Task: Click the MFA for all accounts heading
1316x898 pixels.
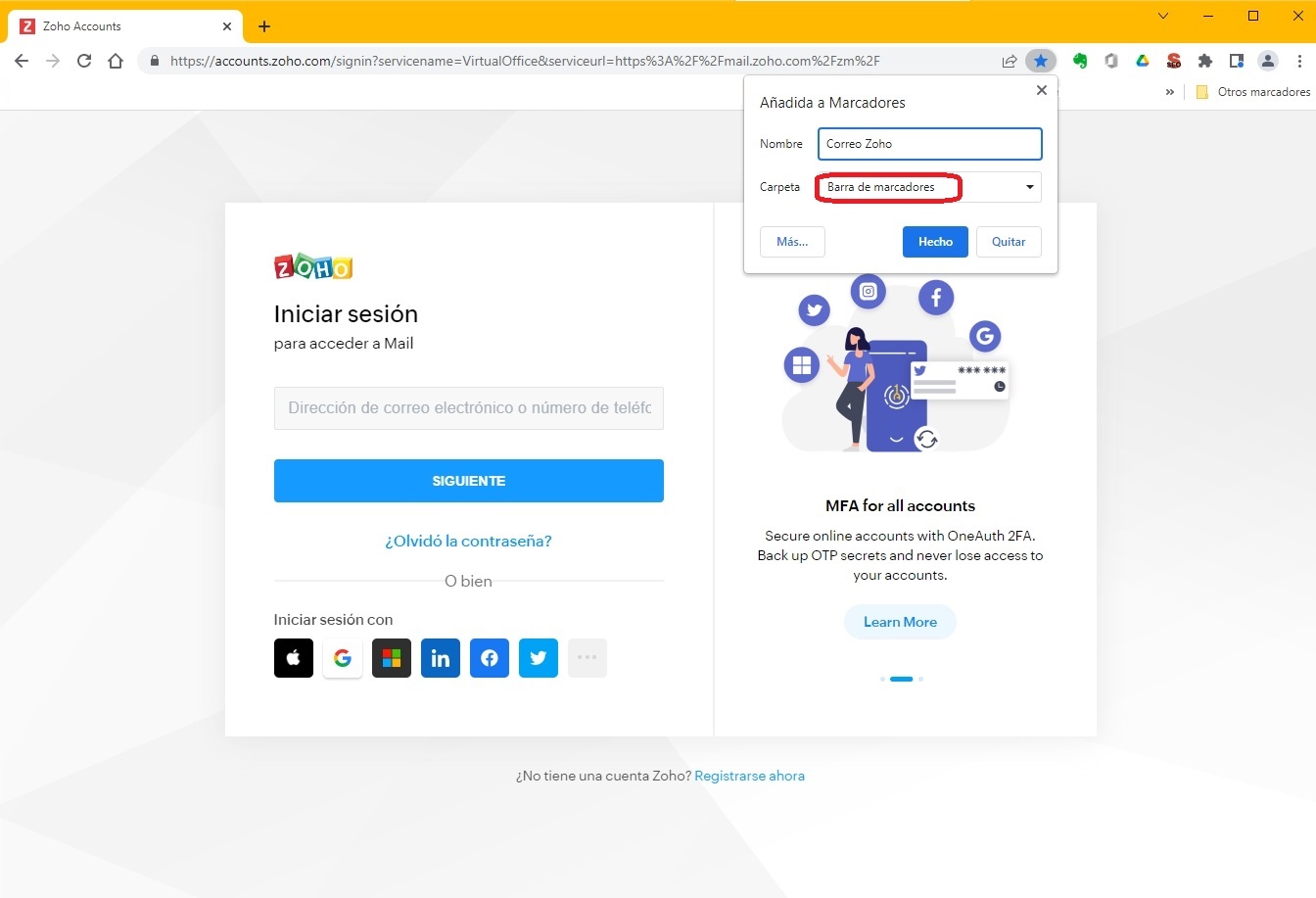Action: pyautogui.click(x=900, y=505)
